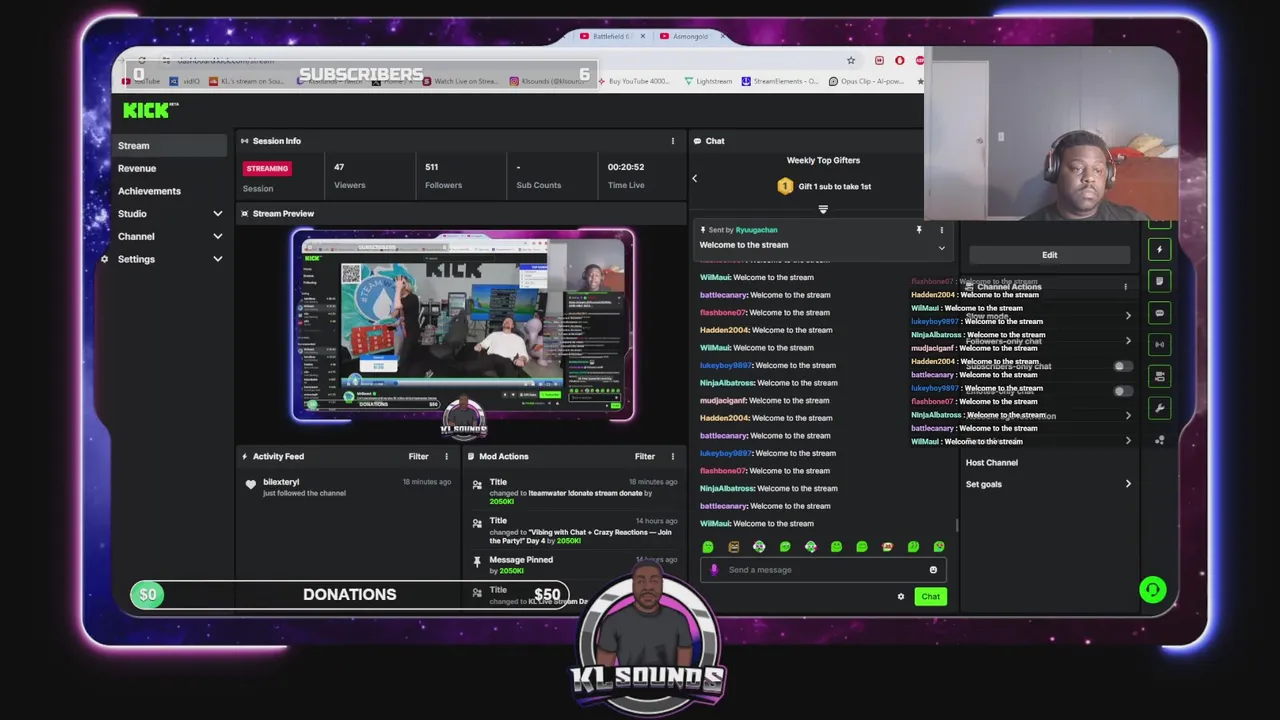Click the pin icon on pinned message

pos(919,230)
